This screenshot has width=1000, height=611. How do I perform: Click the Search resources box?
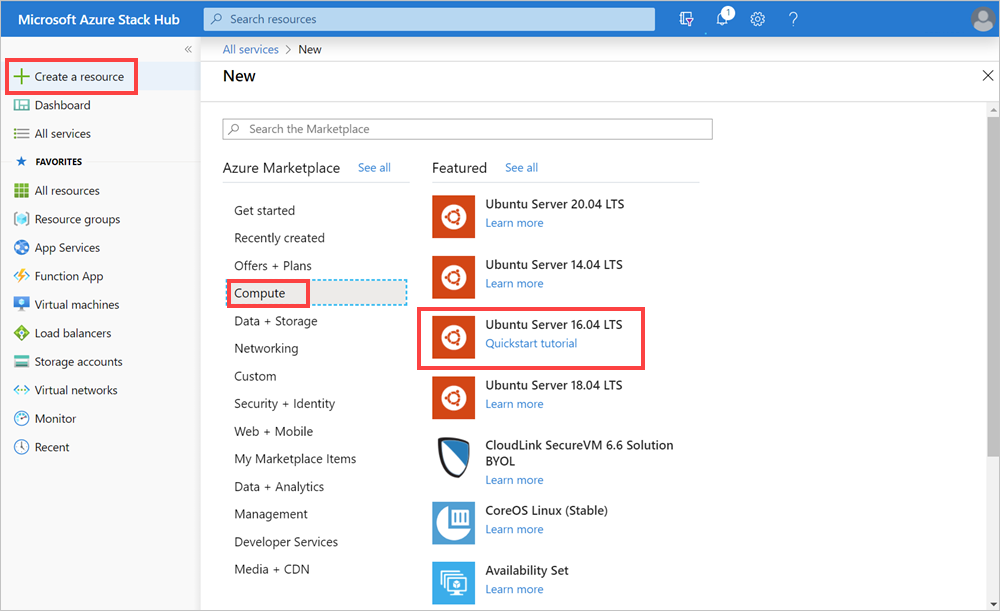coord(430,19)
